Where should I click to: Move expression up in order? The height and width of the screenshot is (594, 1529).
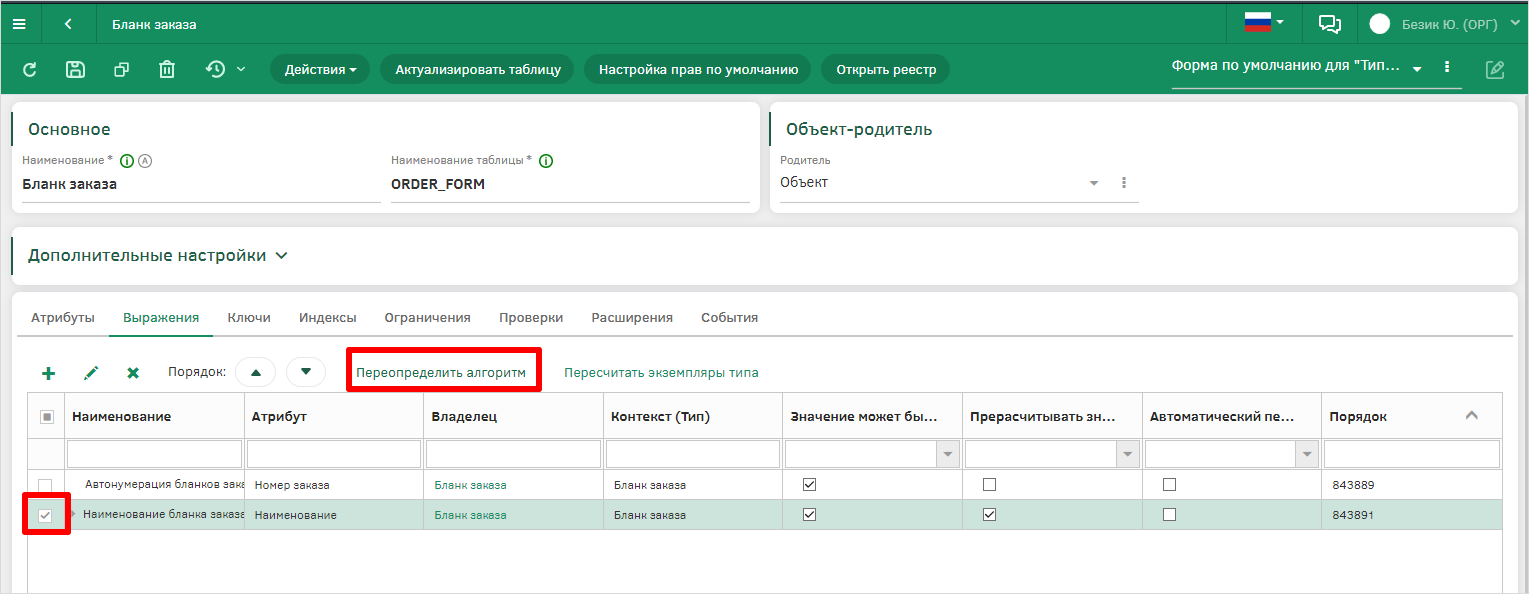(256, 372)
